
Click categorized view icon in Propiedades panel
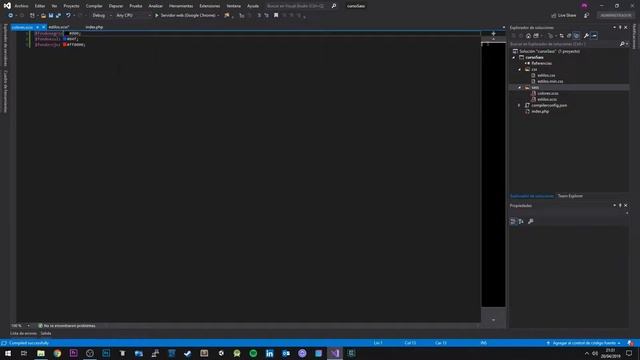[x=513, y=221]
